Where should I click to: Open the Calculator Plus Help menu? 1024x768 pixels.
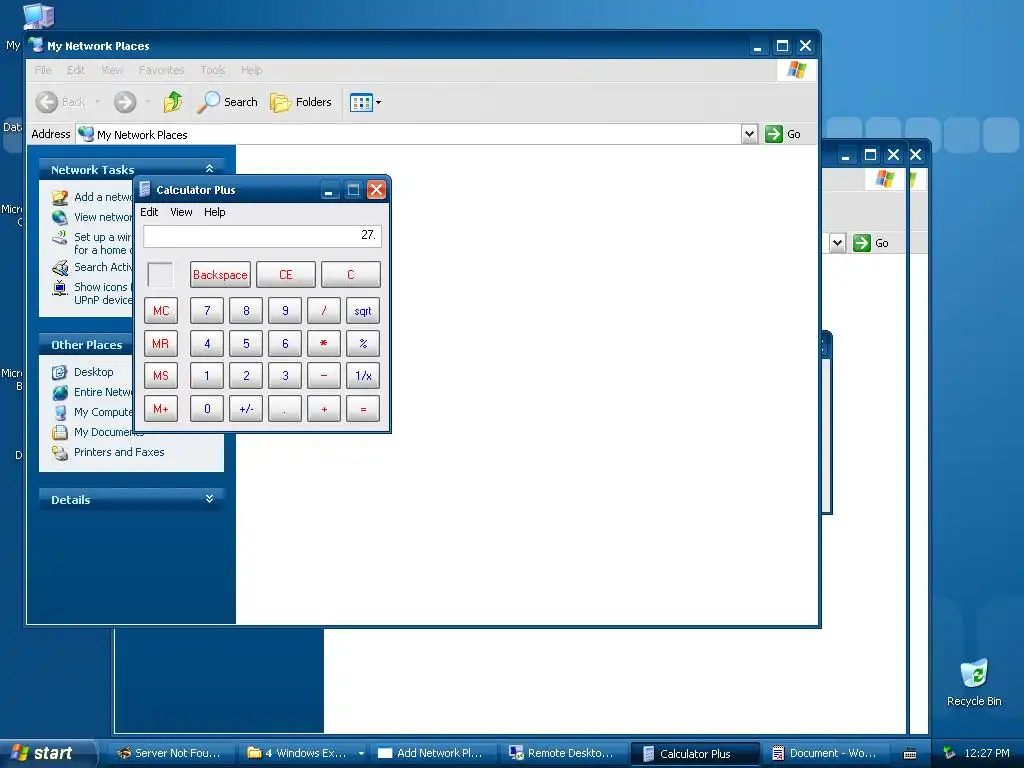pos(214,212)
